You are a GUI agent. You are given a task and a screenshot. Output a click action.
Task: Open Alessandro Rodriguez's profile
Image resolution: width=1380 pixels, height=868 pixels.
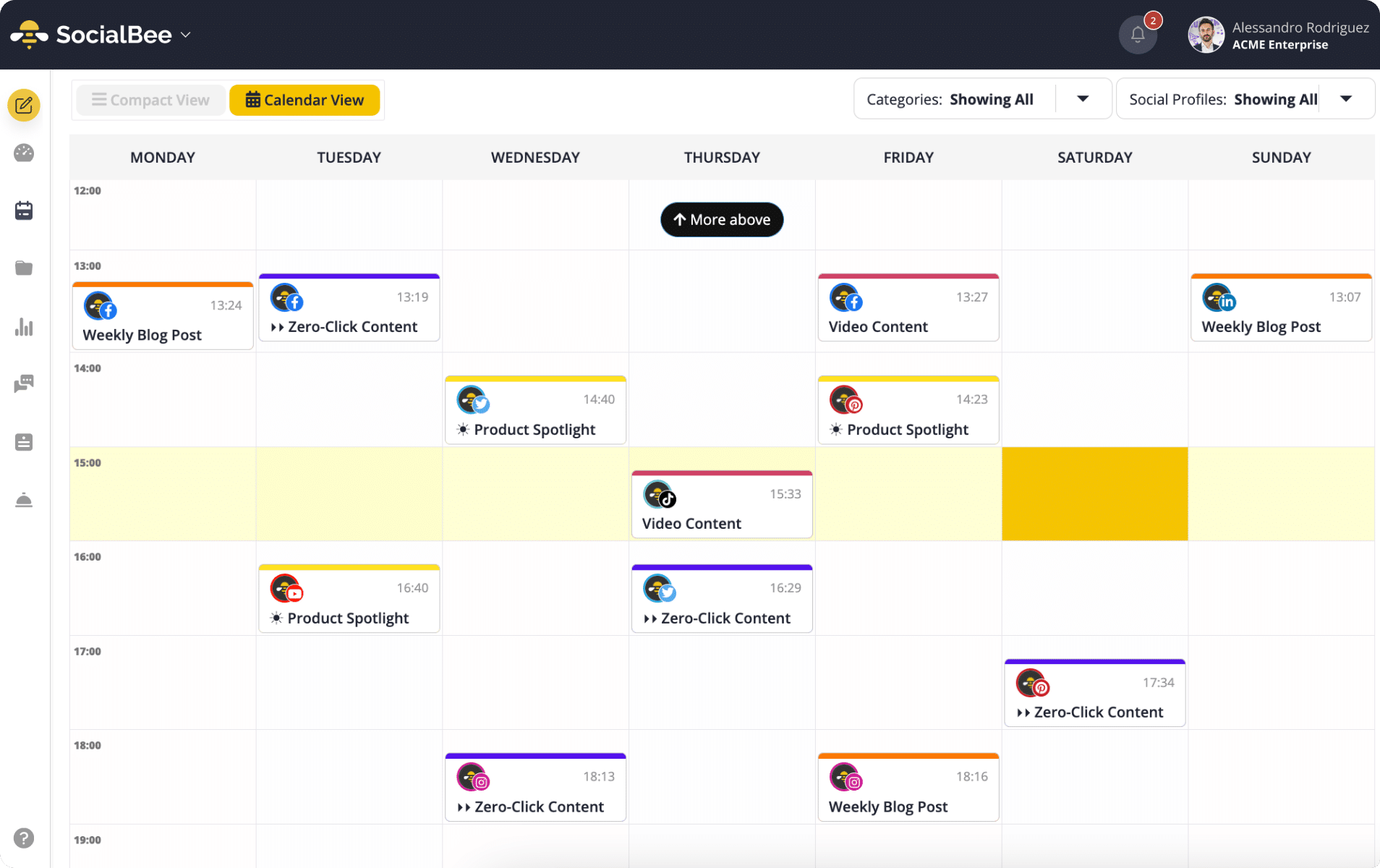[x=1277, y=34]
